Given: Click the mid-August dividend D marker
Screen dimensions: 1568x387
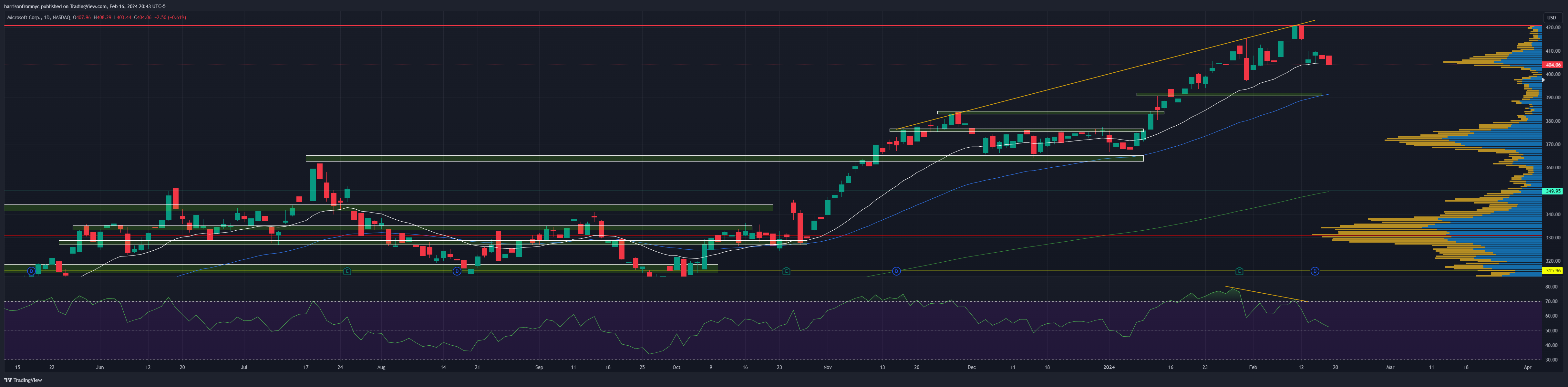Looking at the screenshot, I should (457, 271).
